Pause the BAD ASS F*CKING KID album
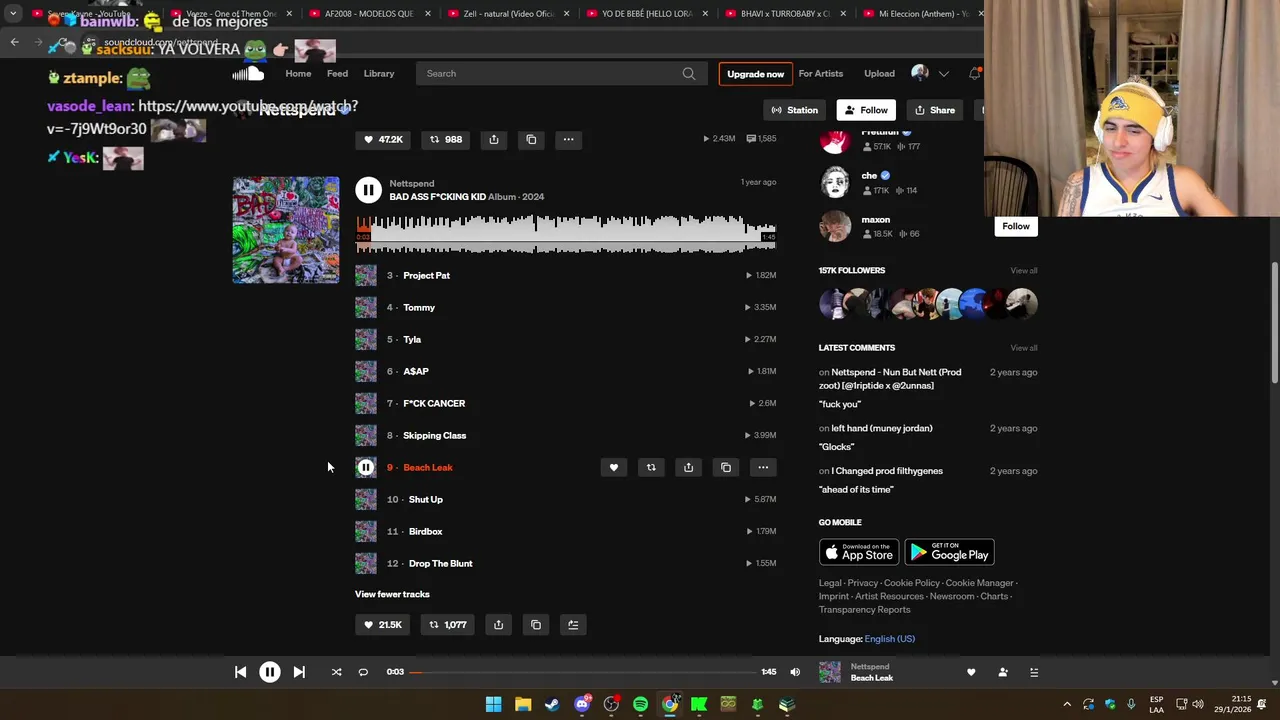 pyautogui.click(x=368, y=190)
